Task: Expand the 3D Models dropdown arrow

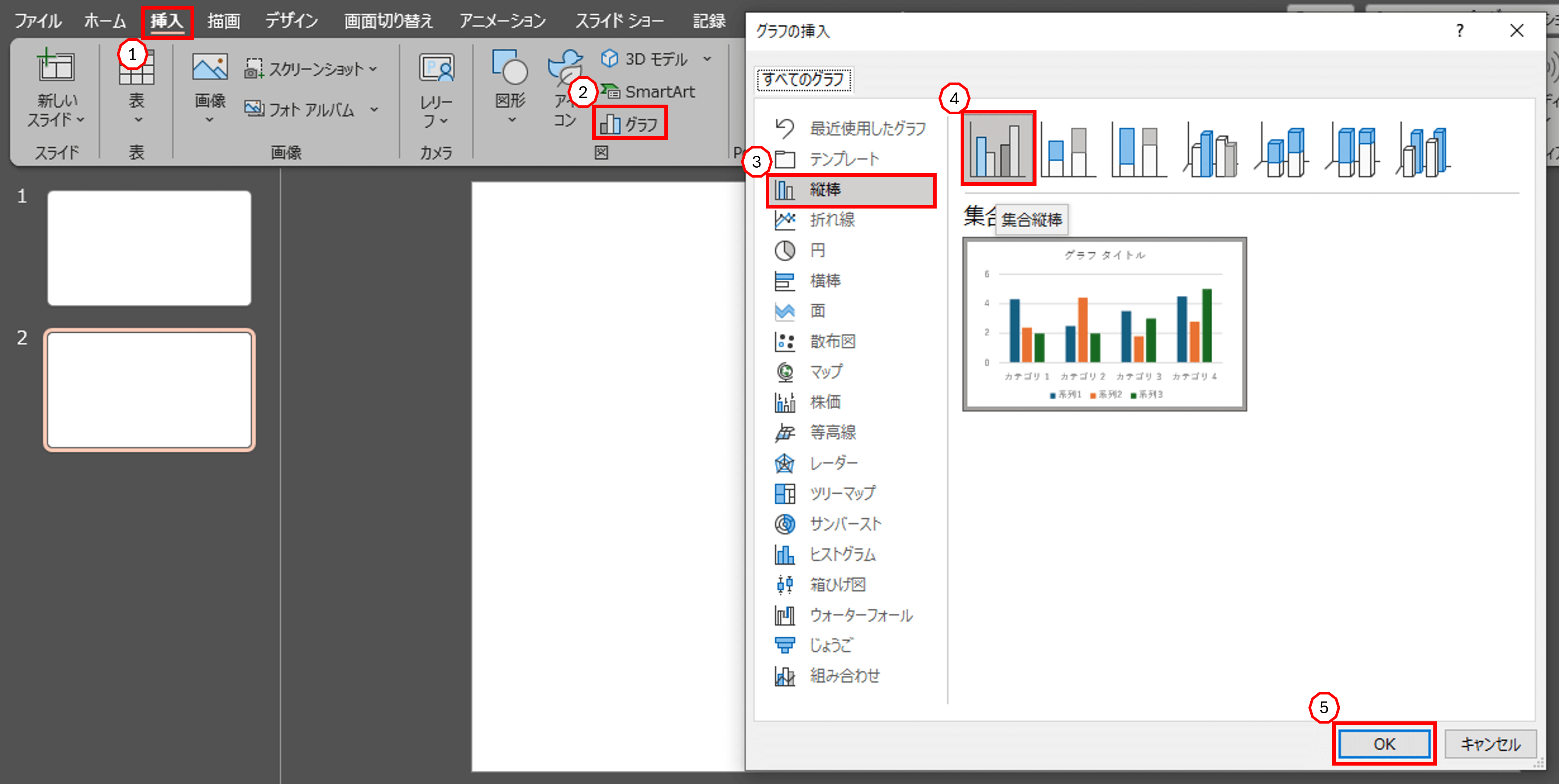Action: point(707,59)
